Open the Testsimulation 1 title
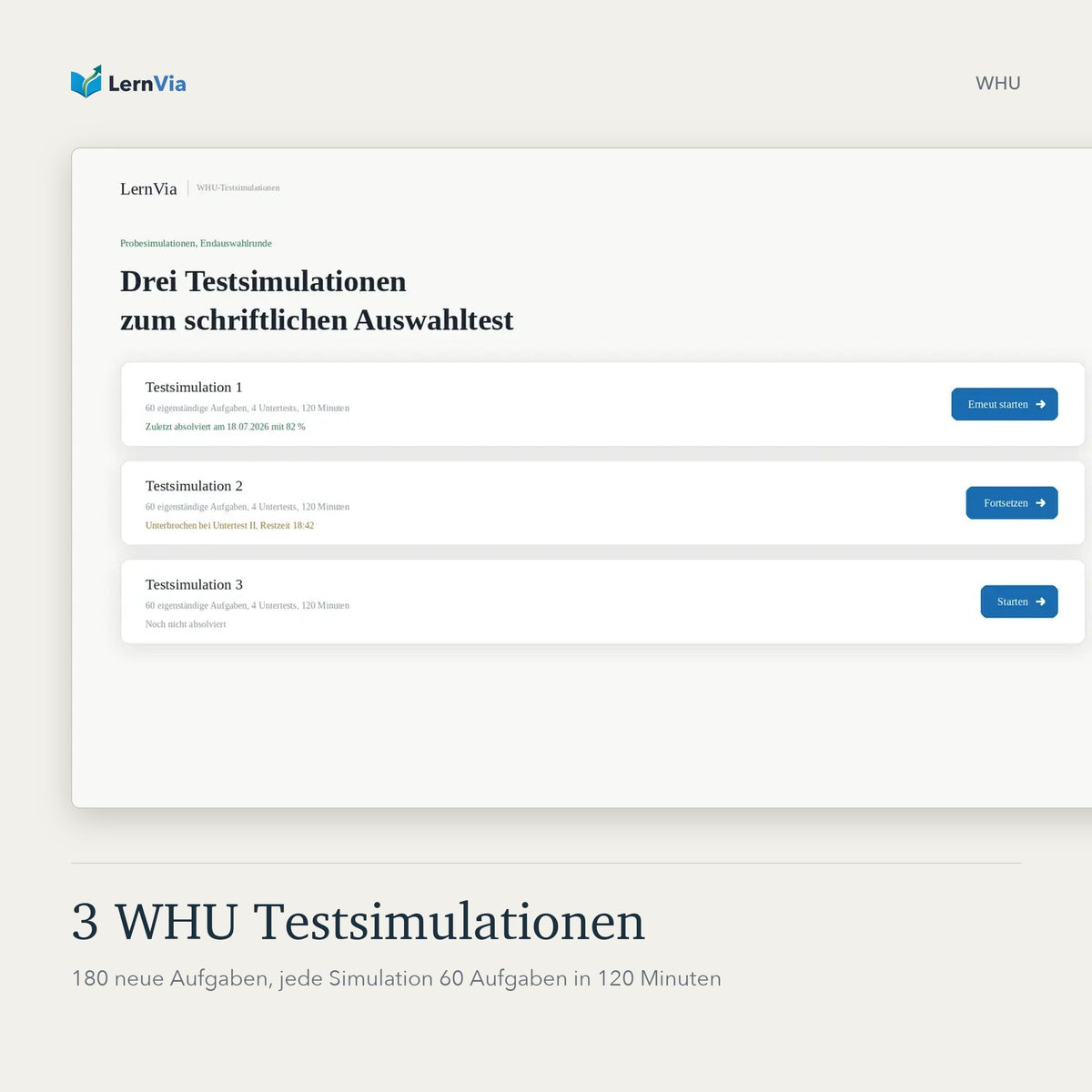1092x1092 pixels. pos(194,387)
